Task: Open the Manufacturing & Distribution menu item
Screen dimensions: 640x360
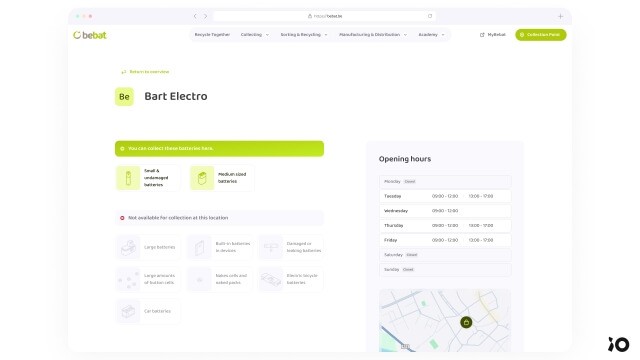Action: [369, 35]
